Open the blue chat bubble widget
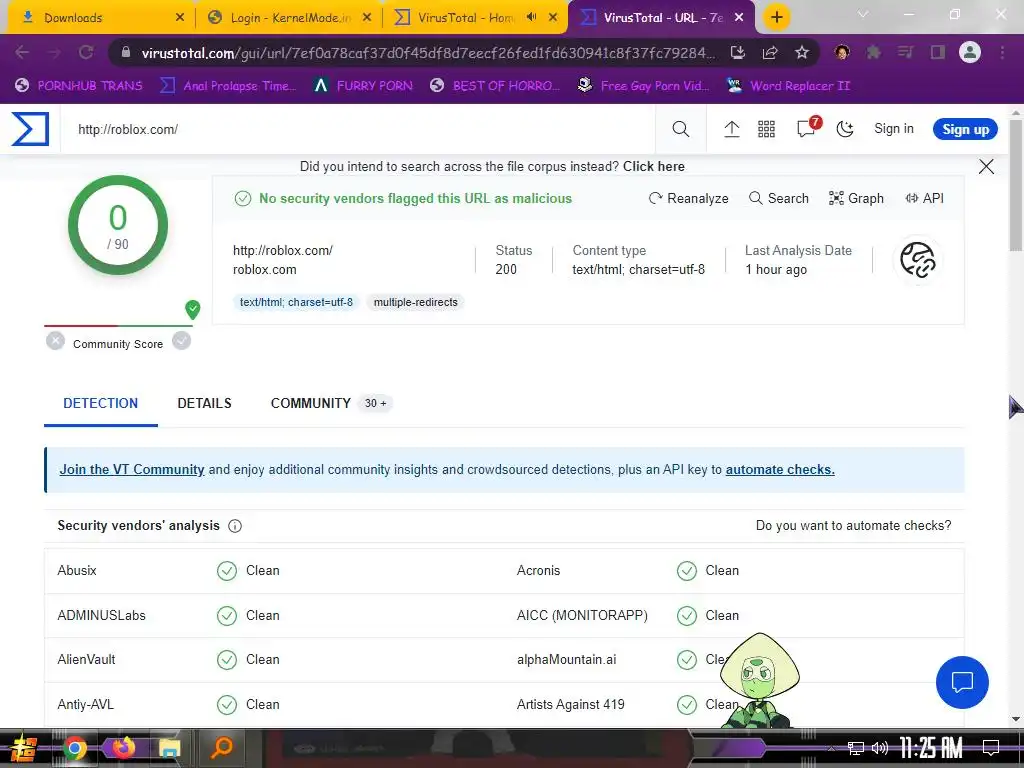 (x=962, y=682)
